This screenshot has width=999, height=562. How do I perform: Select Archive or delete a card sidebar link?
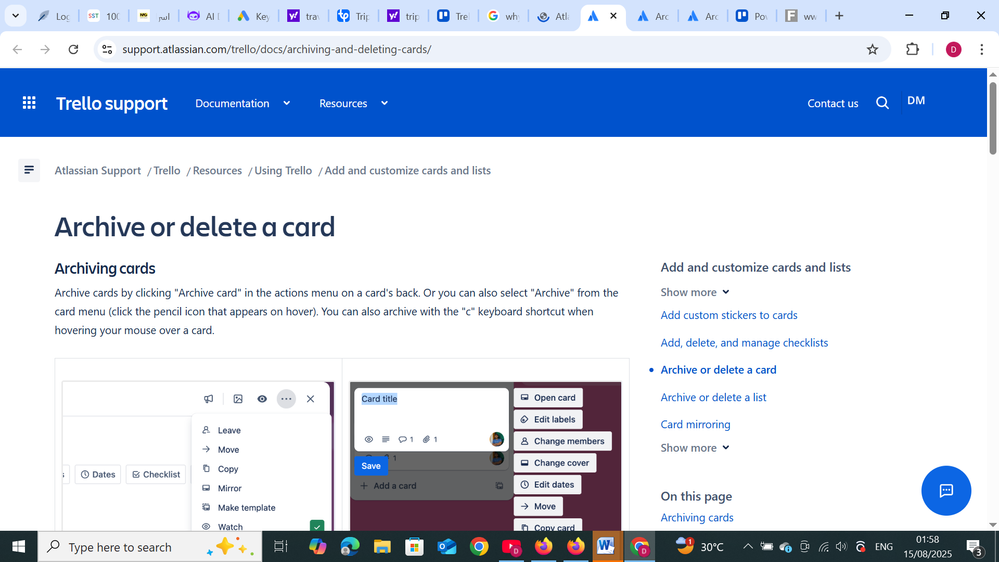click(x=718, y=370)
